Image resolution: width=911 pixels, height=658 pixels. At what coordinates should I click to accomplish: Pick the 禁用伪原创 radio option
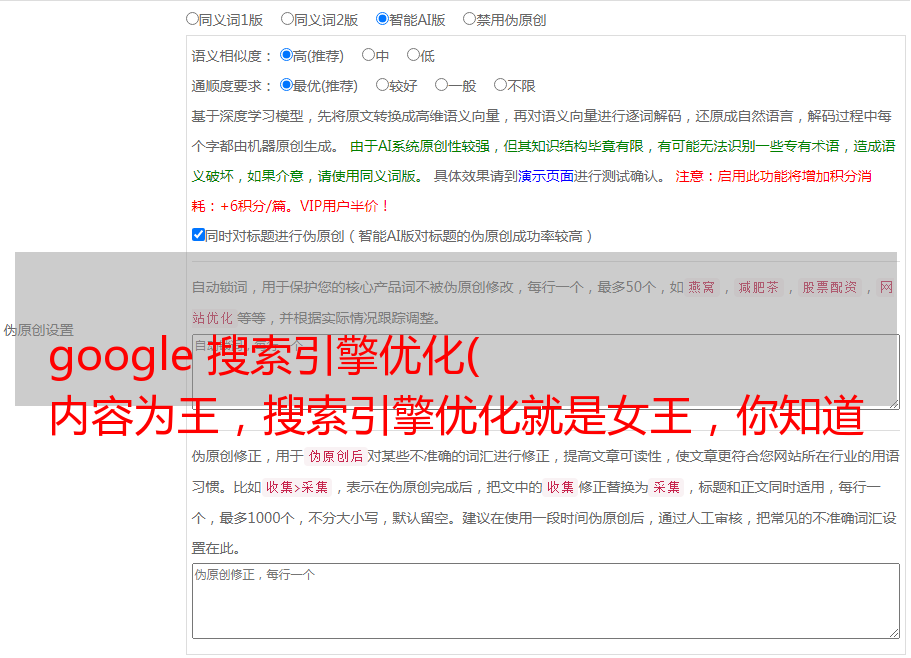click(x=470, y=19)
